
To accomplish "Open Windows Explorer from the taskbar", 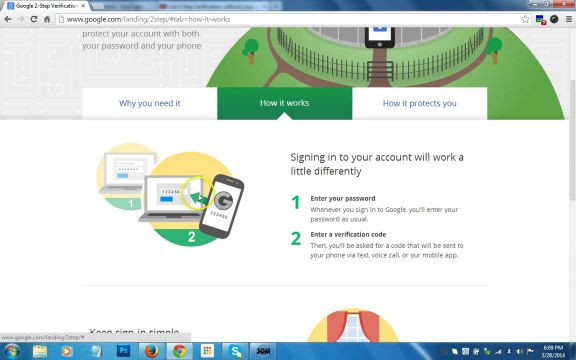I will click(x=40, y=351).
